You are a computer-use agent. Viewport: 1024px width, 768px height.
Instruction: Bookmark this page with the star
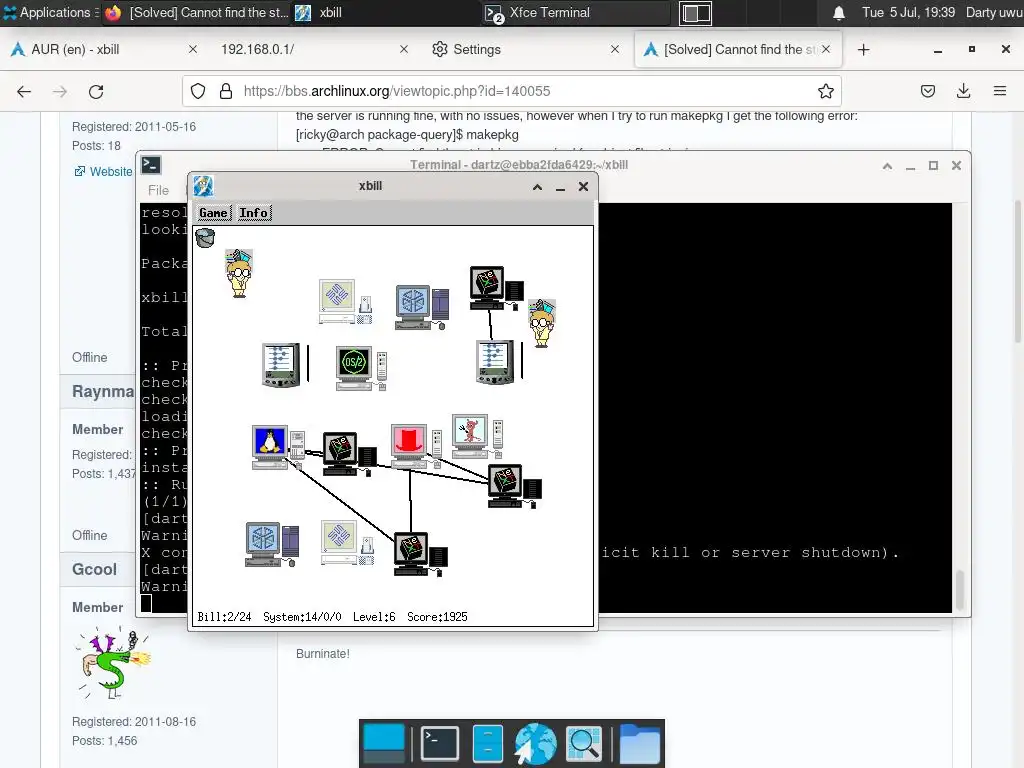coord(825,91)
